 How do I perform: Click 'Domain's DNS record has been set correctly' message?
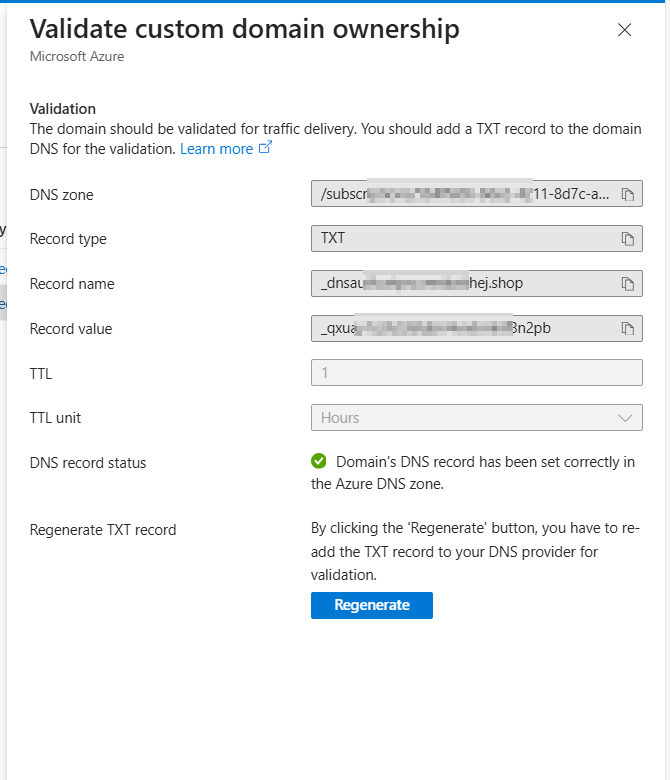473,473
